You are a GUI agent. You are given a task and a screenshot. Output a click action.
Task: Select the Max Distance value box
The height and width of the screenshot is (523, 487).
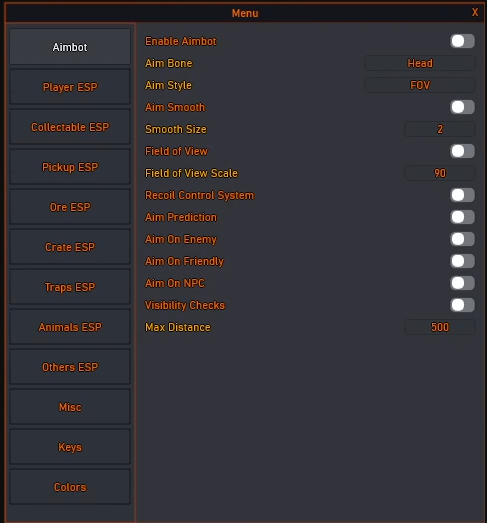pos(440,327)
